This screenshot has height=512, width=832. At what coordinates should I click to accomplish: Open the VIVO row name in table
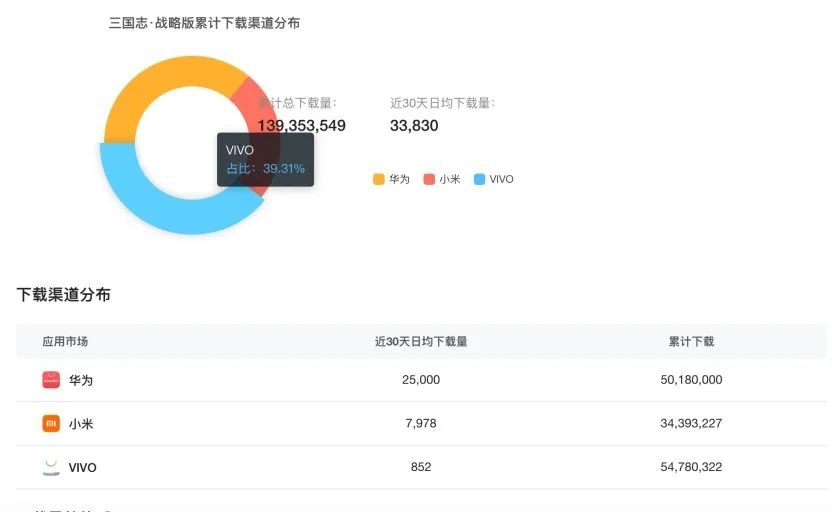click(83, 467)
